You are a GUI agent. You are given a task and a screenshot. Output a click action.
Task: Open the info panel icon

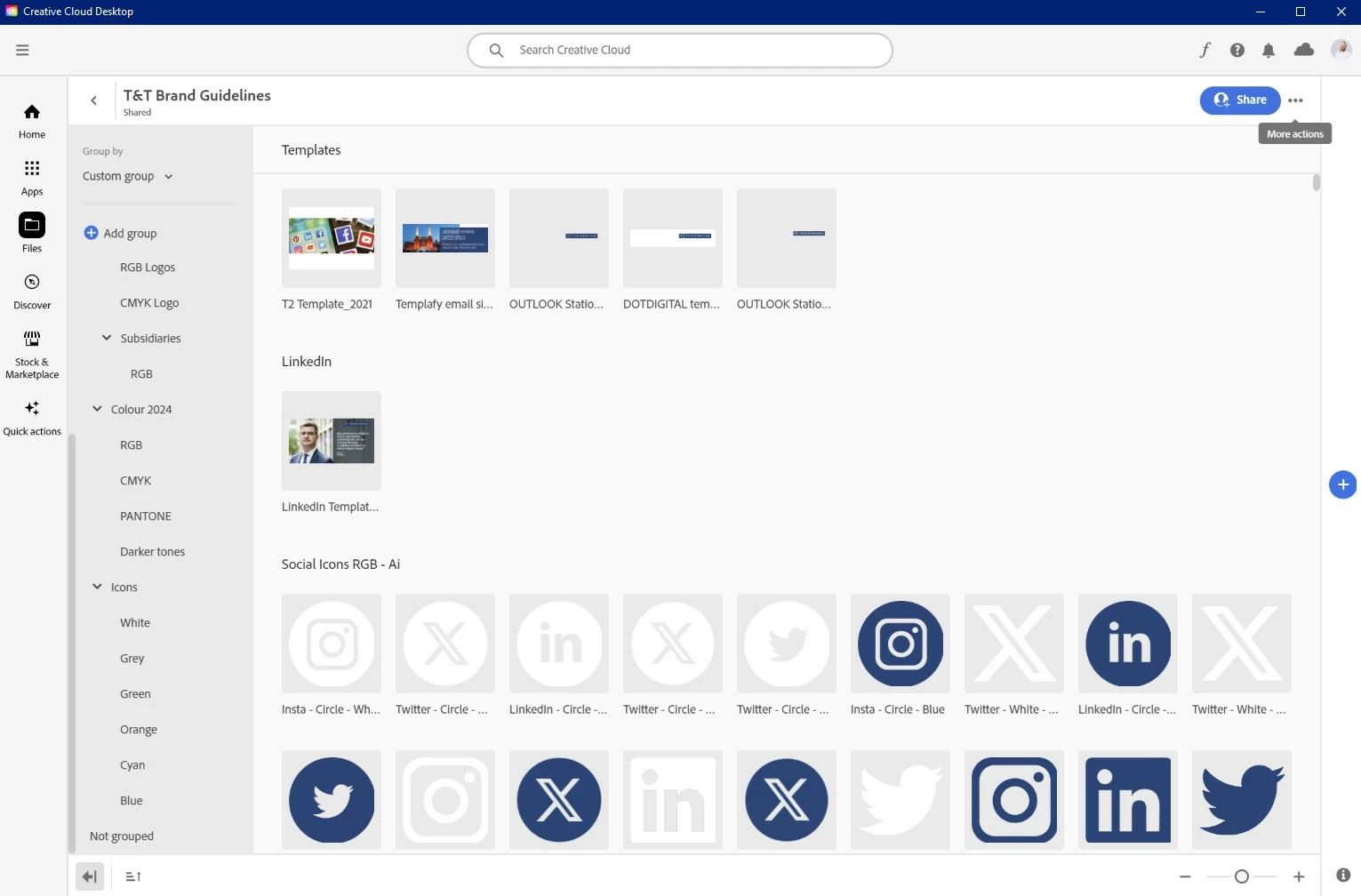click(1343, 876)
